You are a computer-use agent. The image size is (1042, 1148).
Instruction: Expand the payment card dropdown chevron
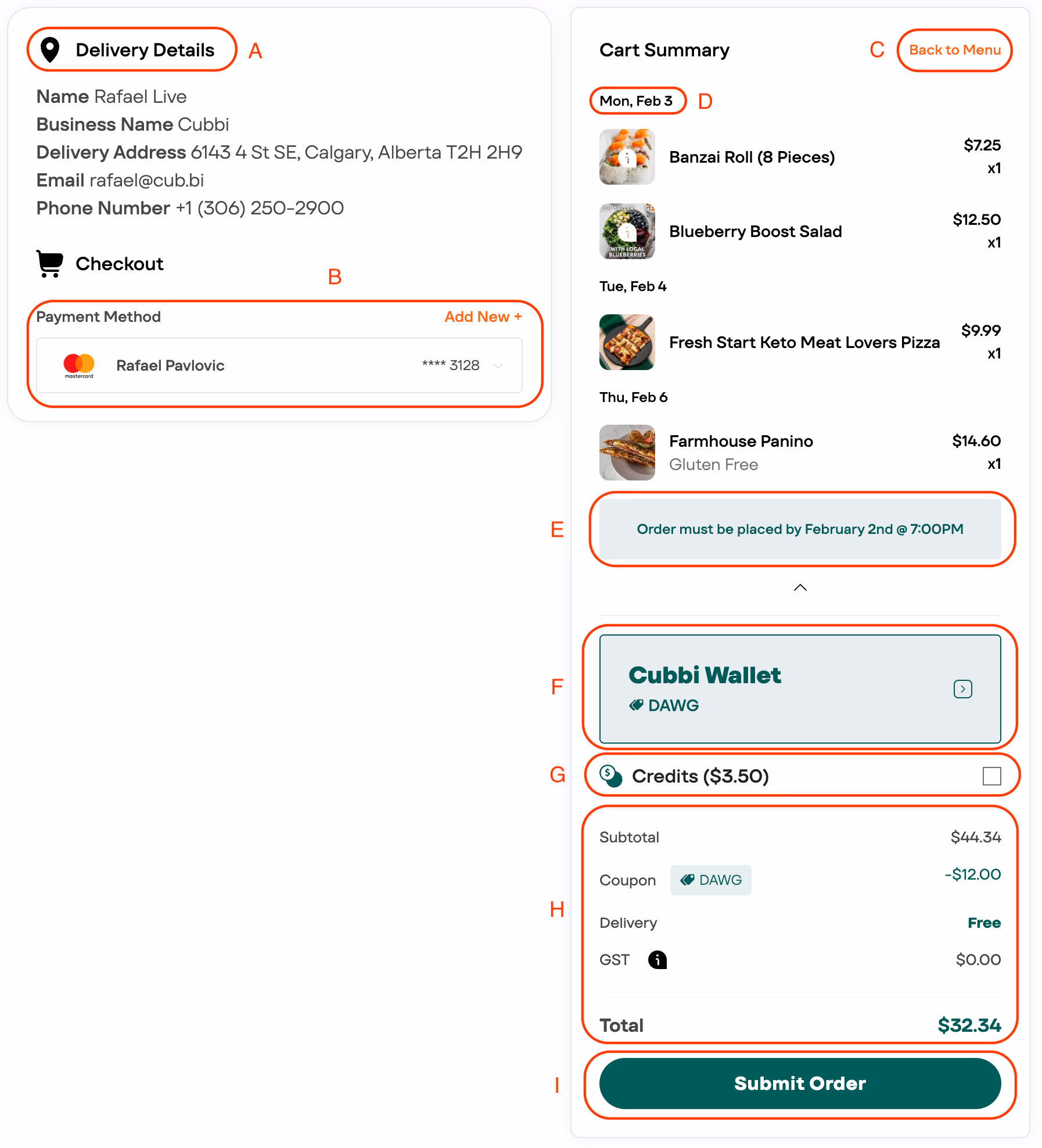coord(498,365)
